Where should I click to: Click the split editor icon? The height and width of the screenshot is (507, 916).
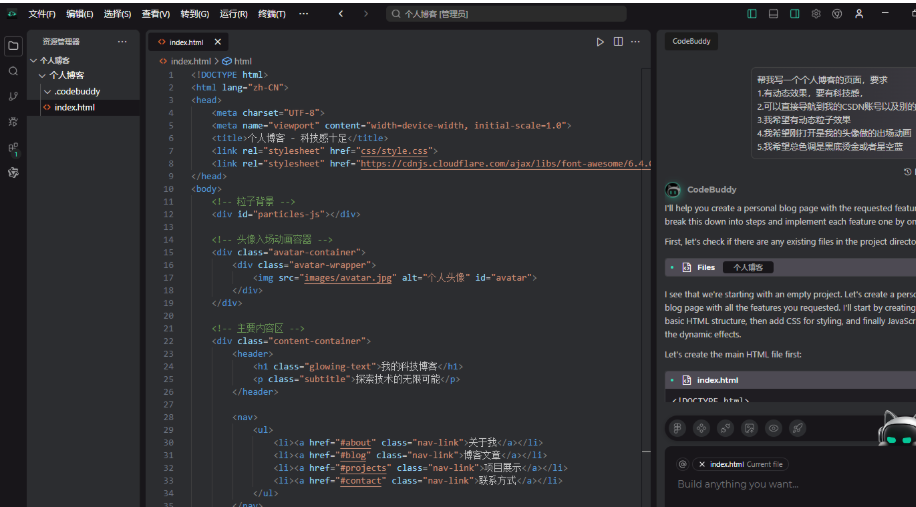click(x=618, y=42)
